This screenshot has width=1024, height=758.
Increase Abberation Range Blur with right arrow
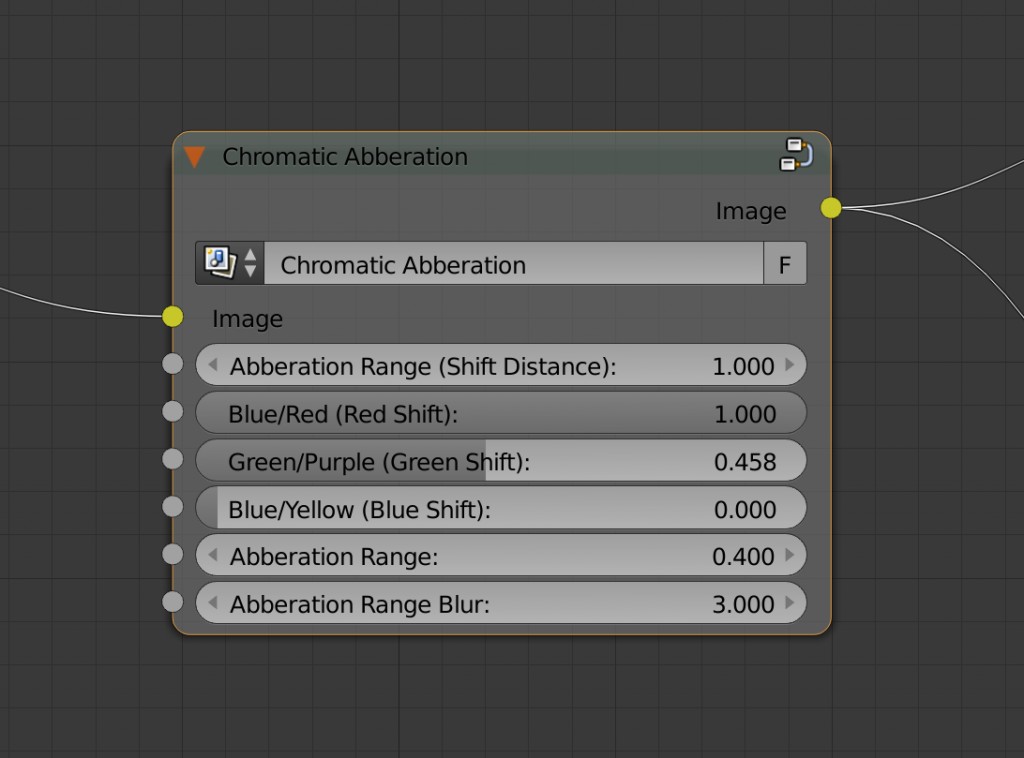[793, 603]
